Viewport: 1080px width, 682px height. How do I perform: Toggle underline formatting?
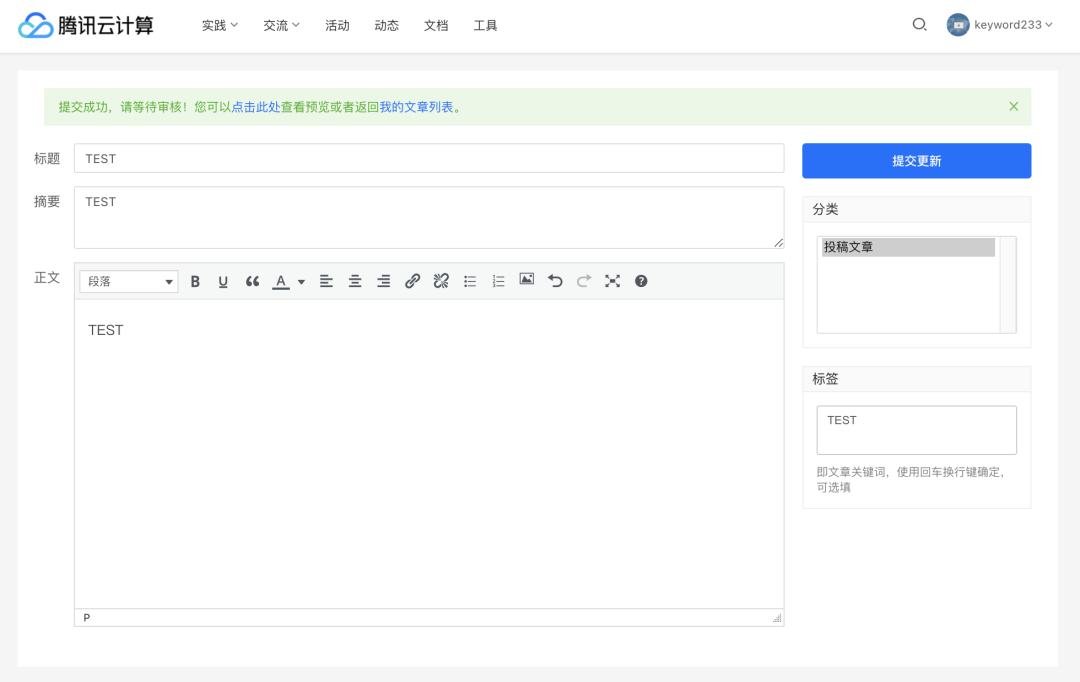[223, 281]
